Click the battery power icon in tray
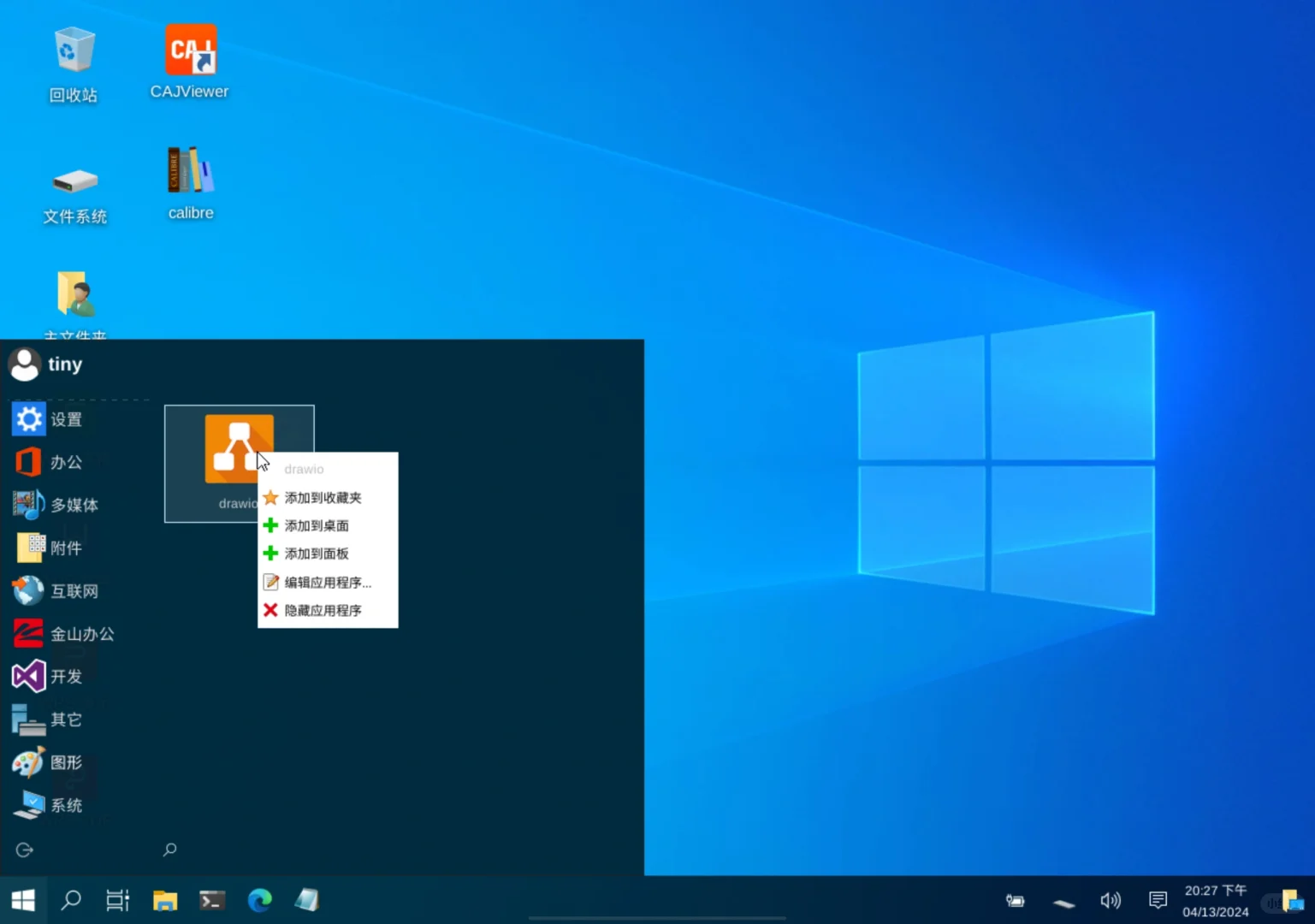 pyautogui.click(x=1016, y=900)
